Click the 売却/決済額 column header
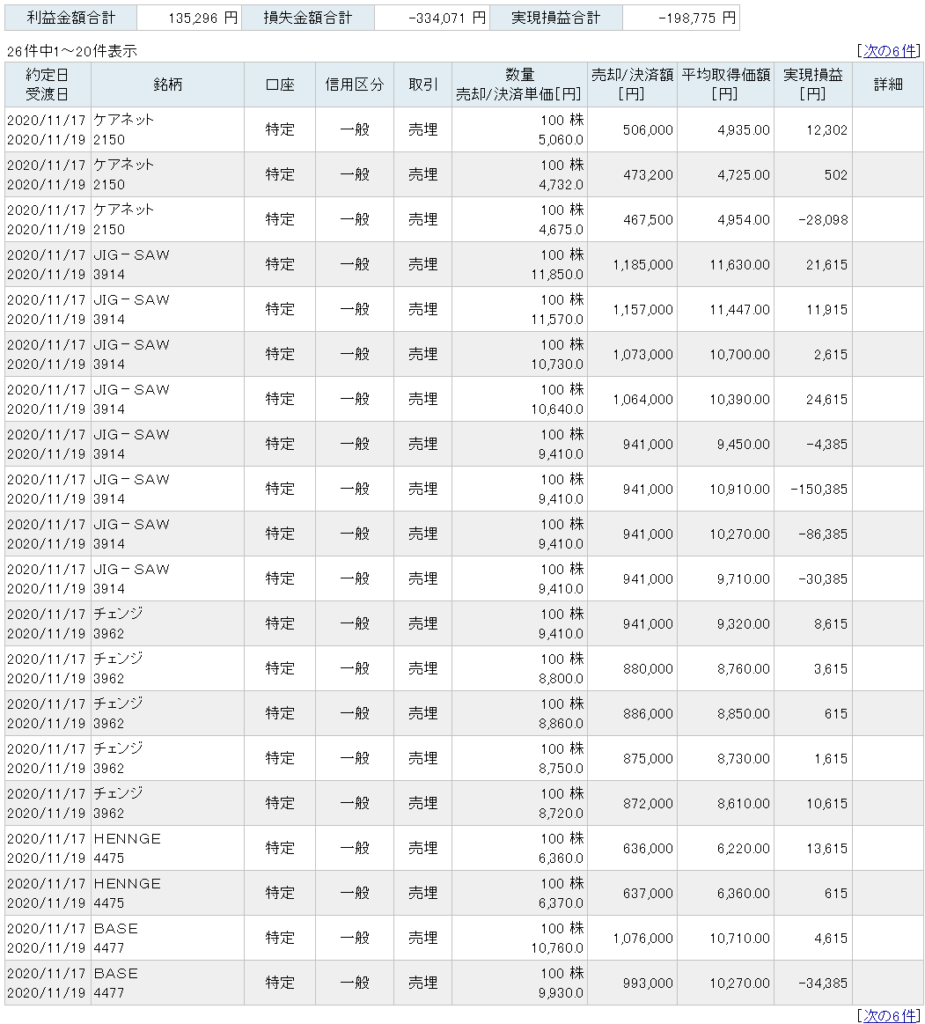This screenshot has height=1024, width=925. pyautogui.click(x=632, y=84)
